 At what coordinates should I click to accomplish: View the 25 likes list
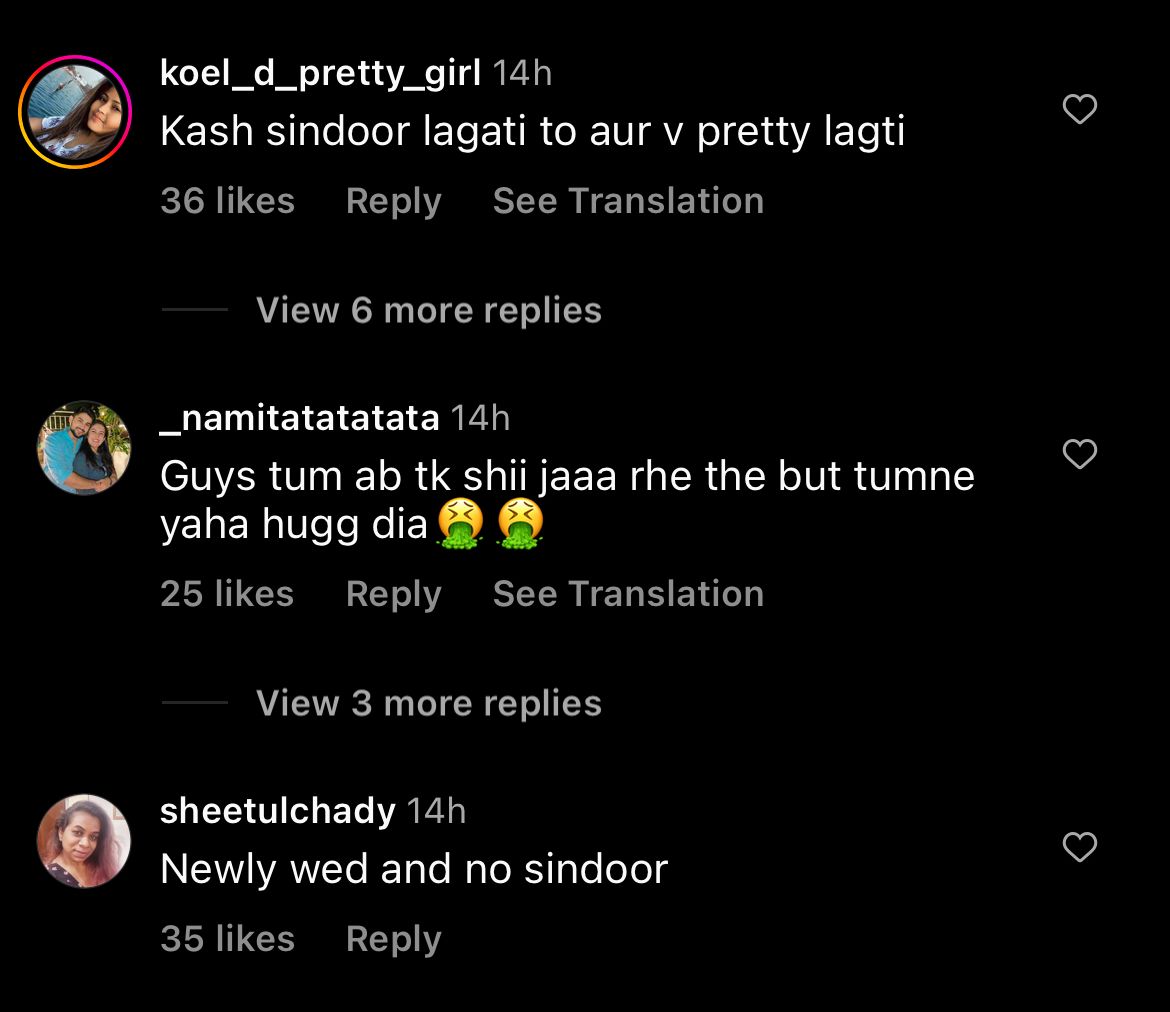pos(227,594)
